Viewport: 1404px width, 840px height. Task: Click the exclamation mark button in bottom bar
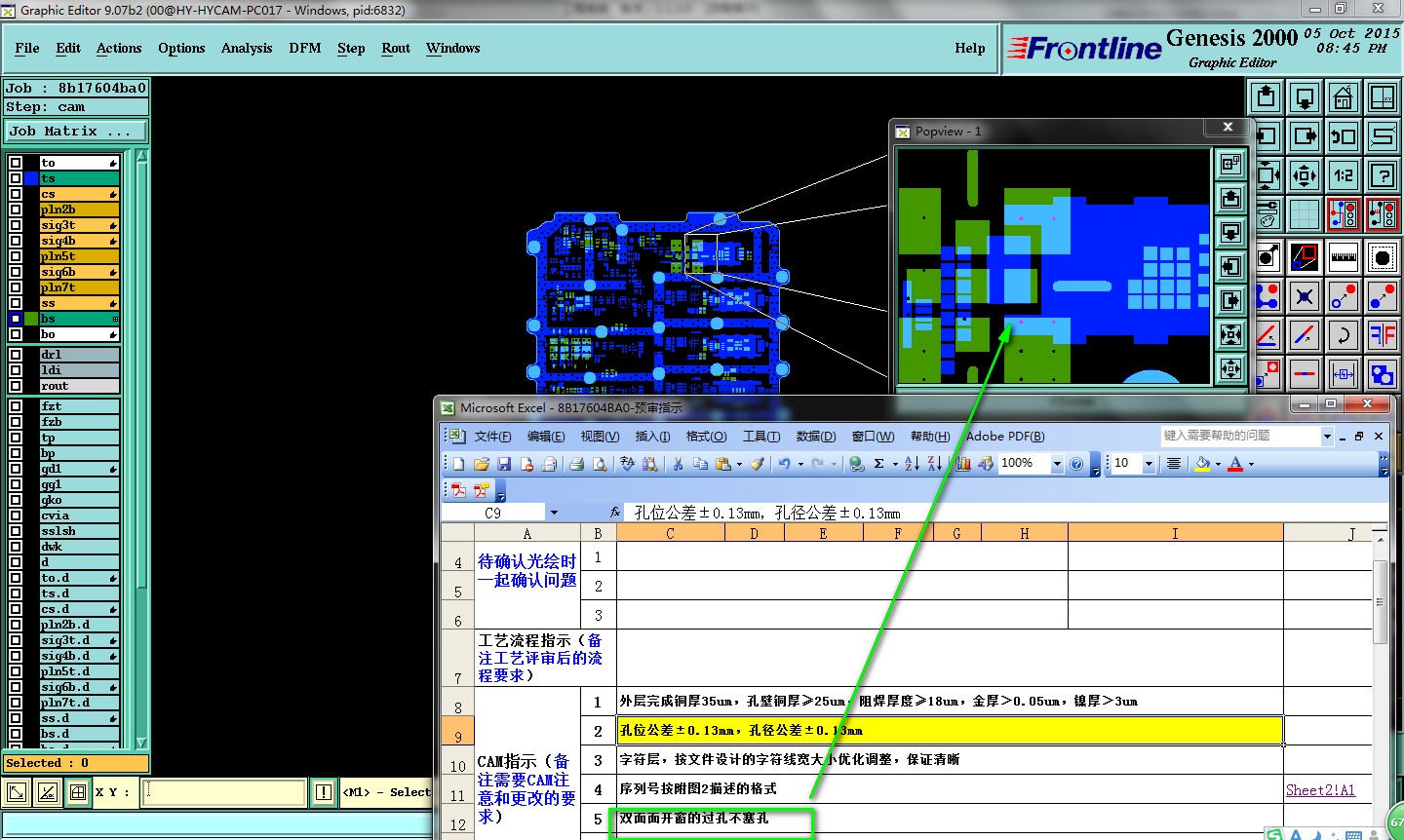[323, 792]
